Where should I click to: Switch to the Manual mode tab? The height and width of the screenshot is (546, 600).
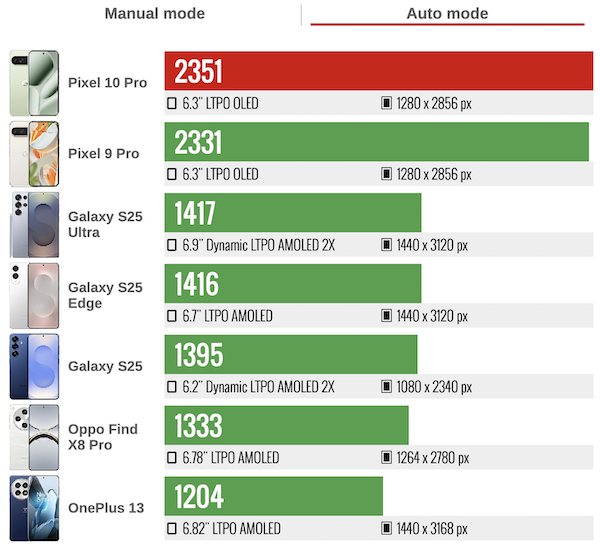point(154,14)
